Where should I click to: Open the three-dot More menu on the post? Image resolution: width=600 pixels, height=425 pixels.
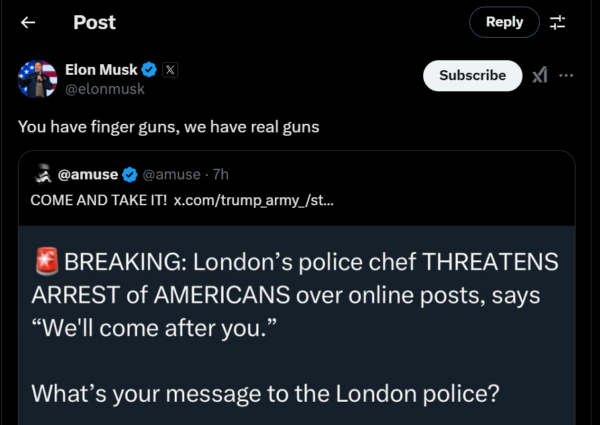coord(567,75)
